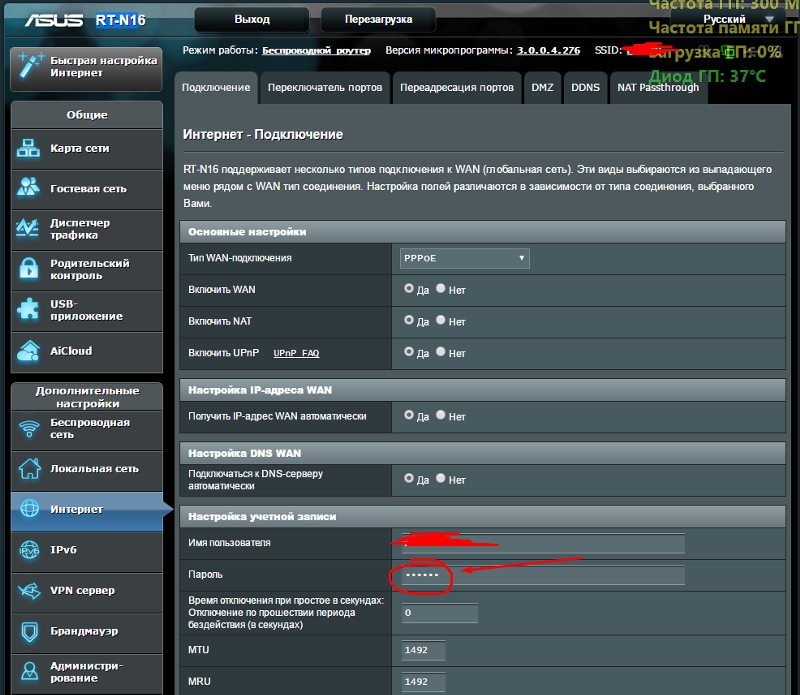This screenshot has width=800, height=695.
Task: Click the firmware version 3.0.0.4.276 link
Action: pyautogui.click(x=548, y=51)
